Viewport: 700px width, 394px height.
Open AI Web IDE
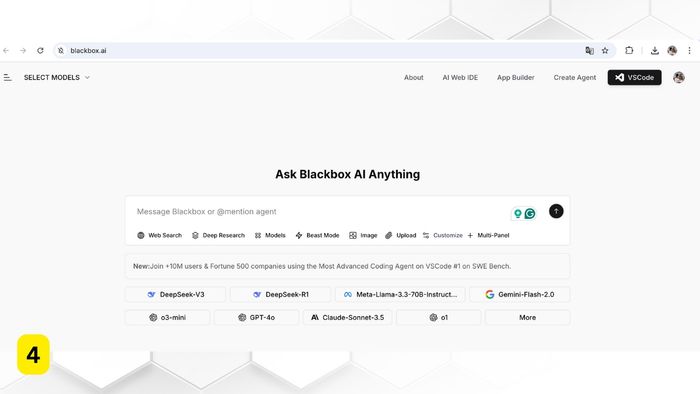pos(460,77)
